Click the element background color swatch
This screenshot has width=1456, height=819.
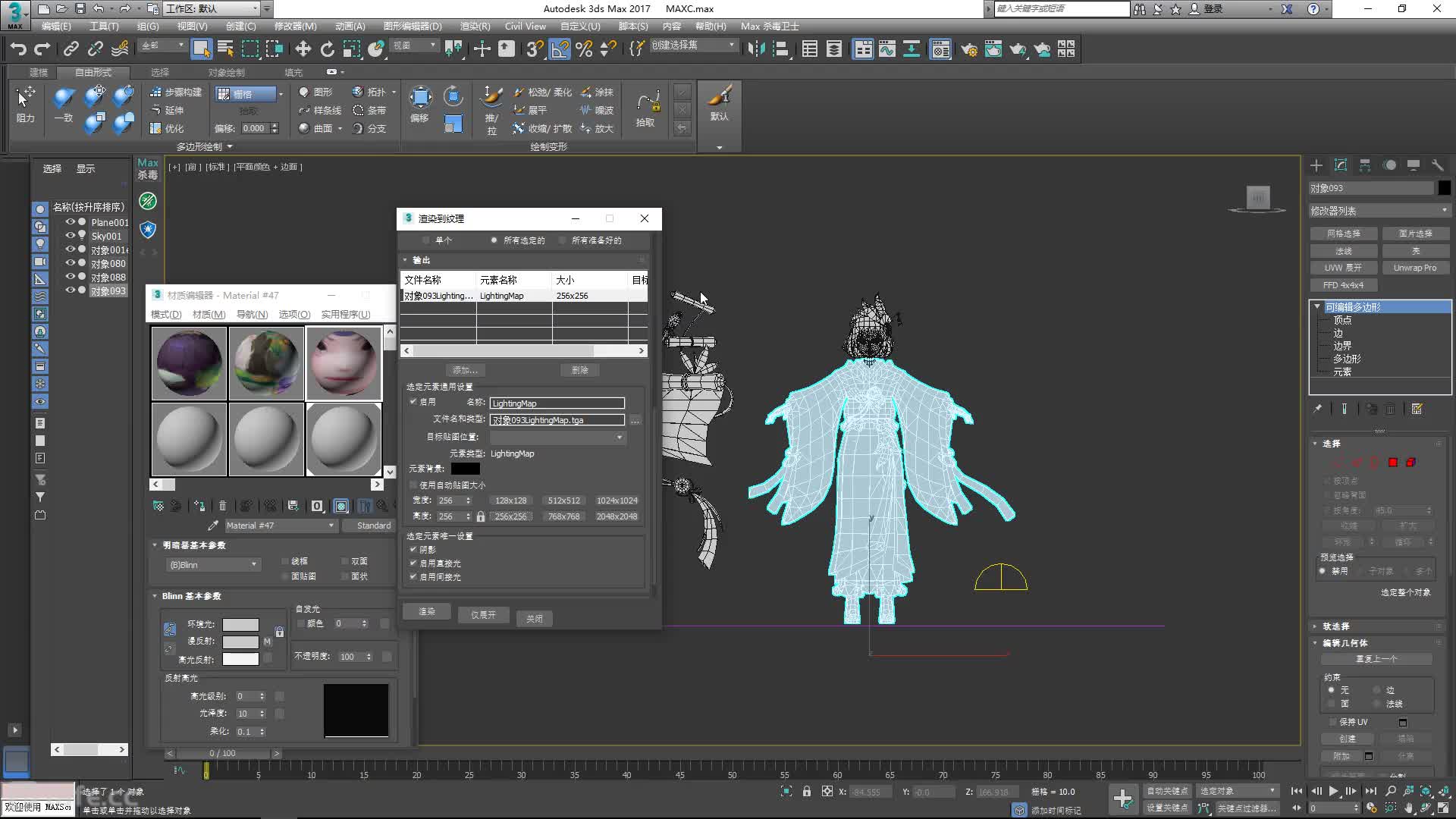click(465, 469)
